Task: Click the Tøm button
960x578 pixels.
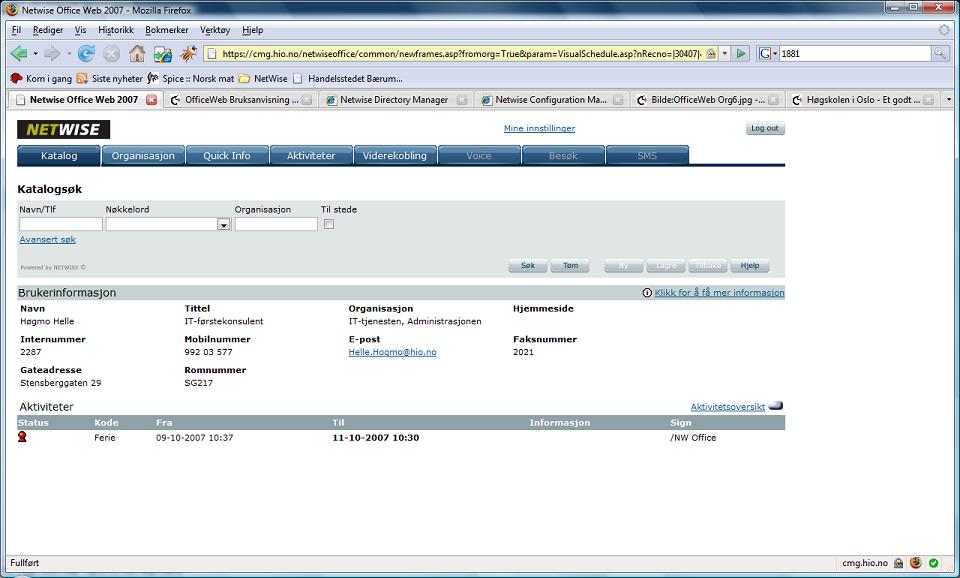Action: point(570,266)
